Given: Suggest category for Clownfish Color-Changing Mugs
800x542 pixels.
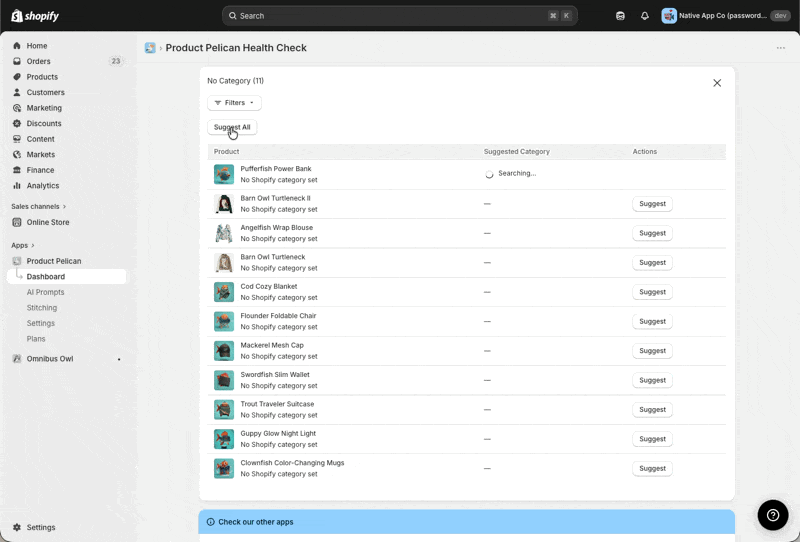Looking at the screenshot, I should [653, 469].
